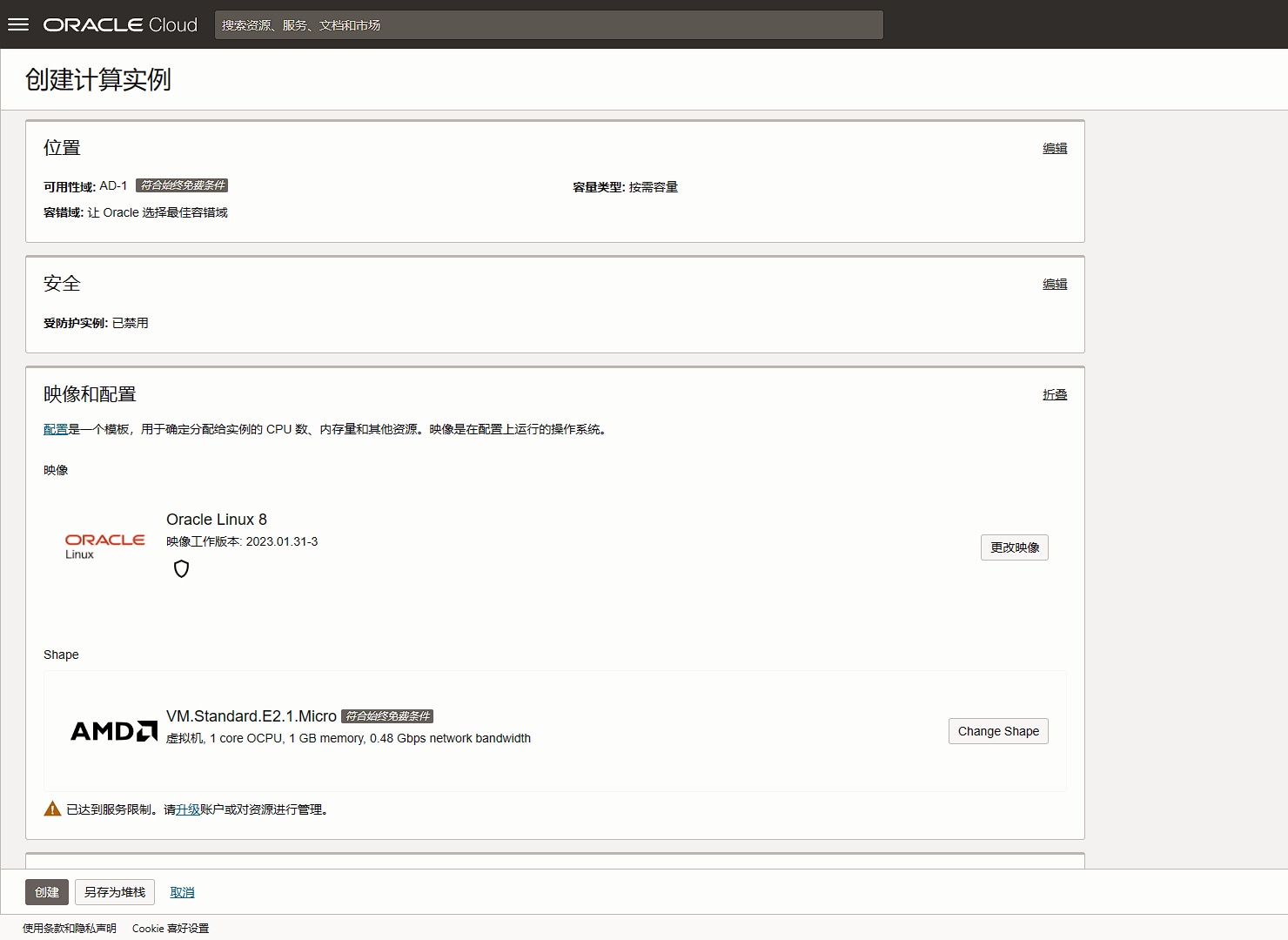Click 更改映像 button
Screen dimensions: 1288x940
point(1014,547)
